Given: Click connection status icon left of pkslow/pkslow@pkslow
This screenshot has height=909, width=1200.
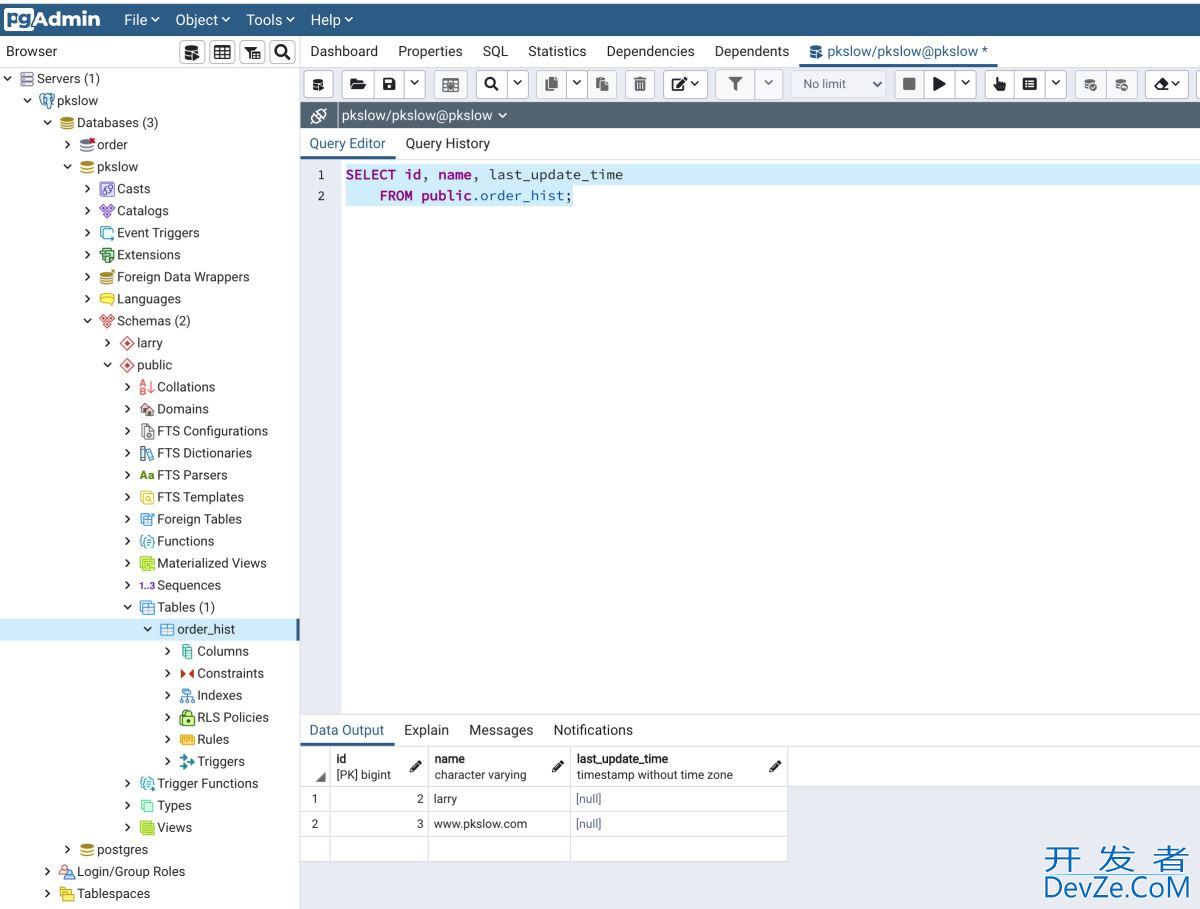Looking at the screenshot, I should coord(319,115).
